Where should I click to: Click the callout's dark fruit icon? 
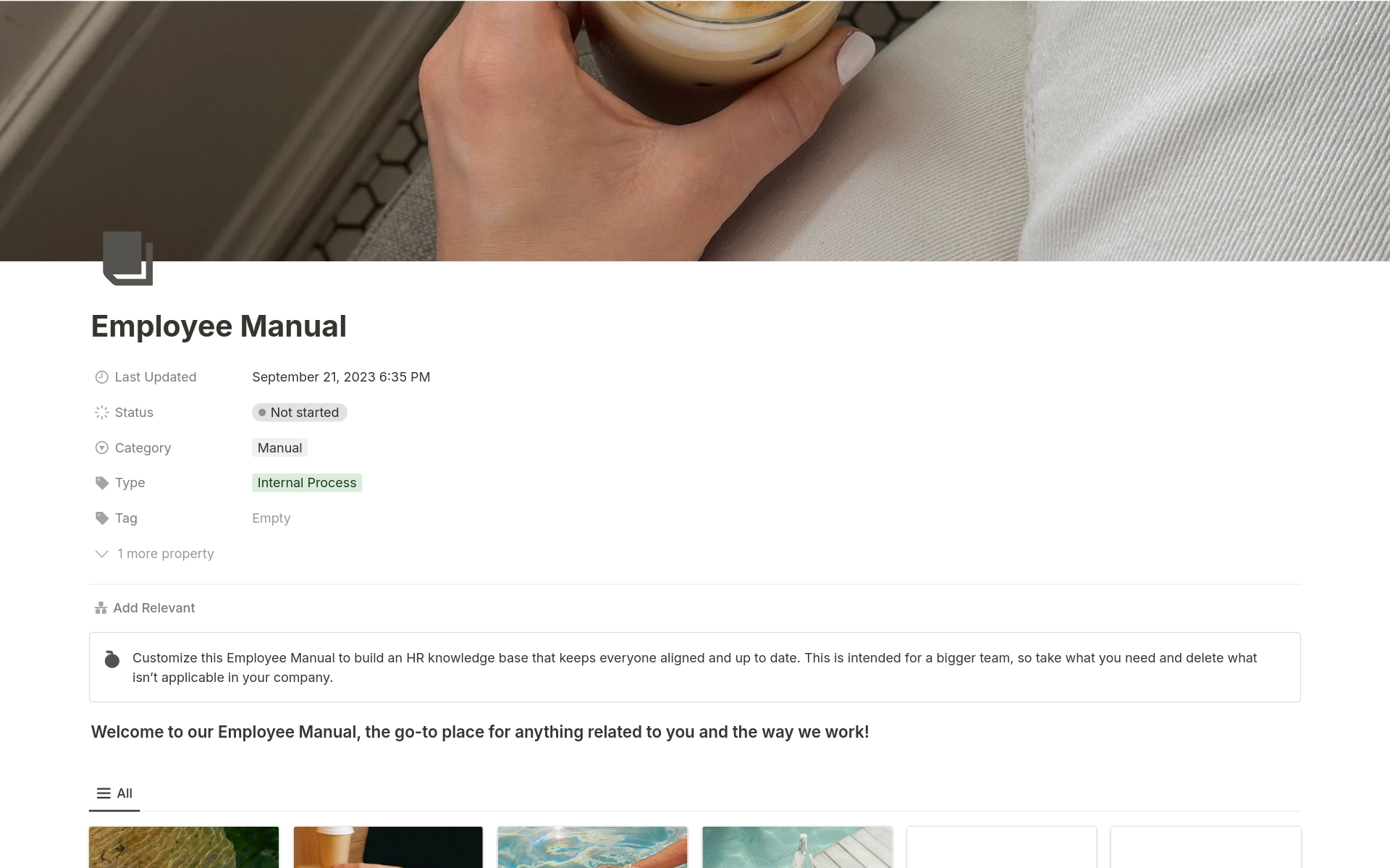[x=112, y=659]
